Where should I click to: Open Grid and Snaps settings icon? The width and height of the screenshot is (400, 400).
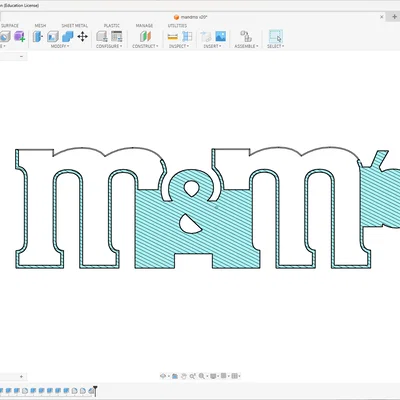pos(224,376)
